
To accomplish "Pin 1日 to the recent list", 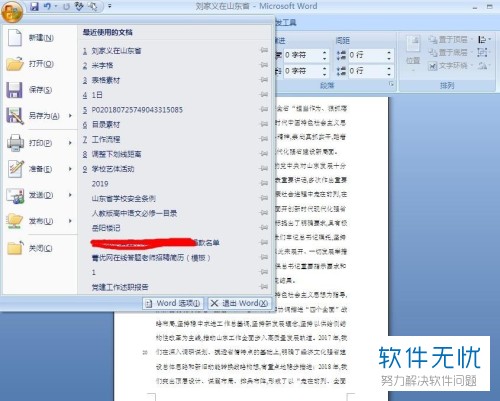I will click(264, 94).
